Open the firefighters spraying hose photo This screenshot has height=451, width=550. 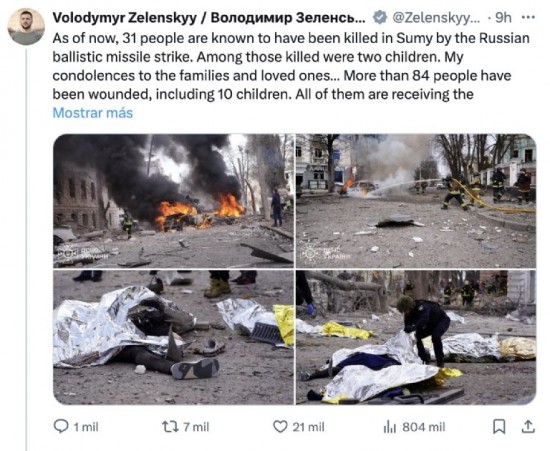416,201
